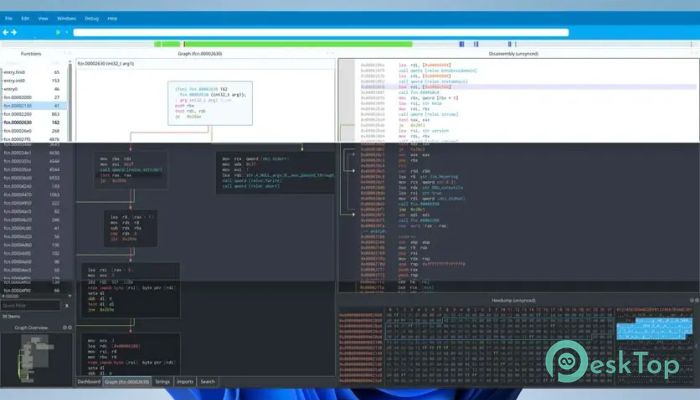
Task: Select entry.init0 in the Functions list
Action: click(34, 80)
